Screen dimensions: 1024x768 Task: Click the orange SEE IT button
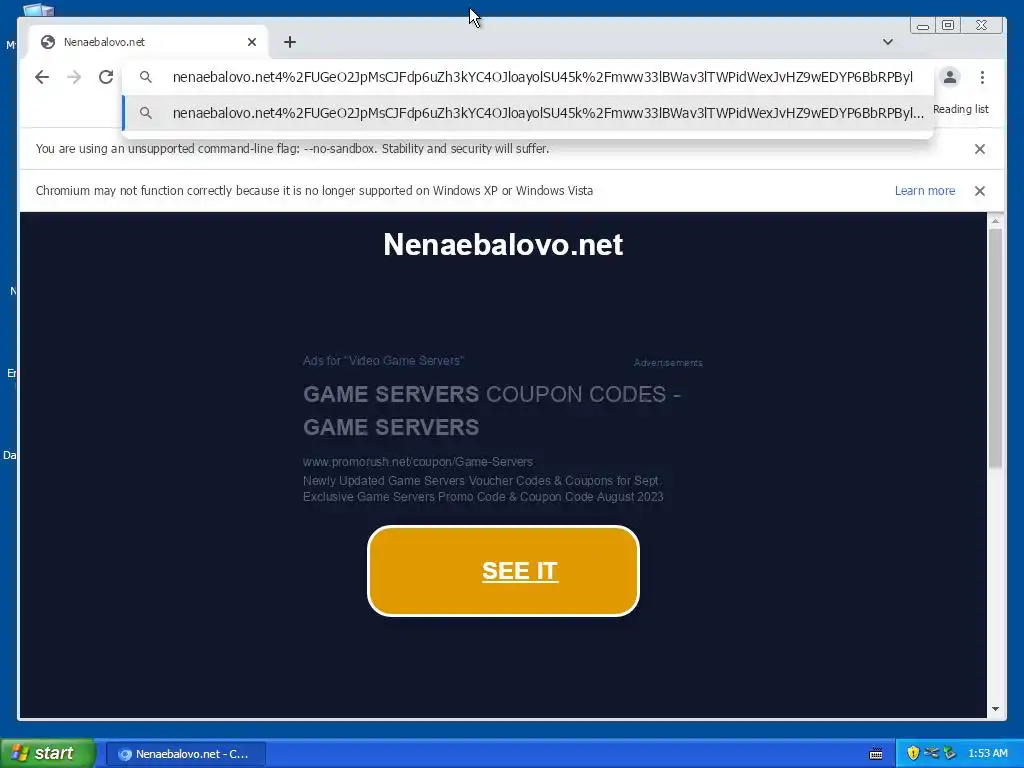pyautogui.click(x=503, y=571)
